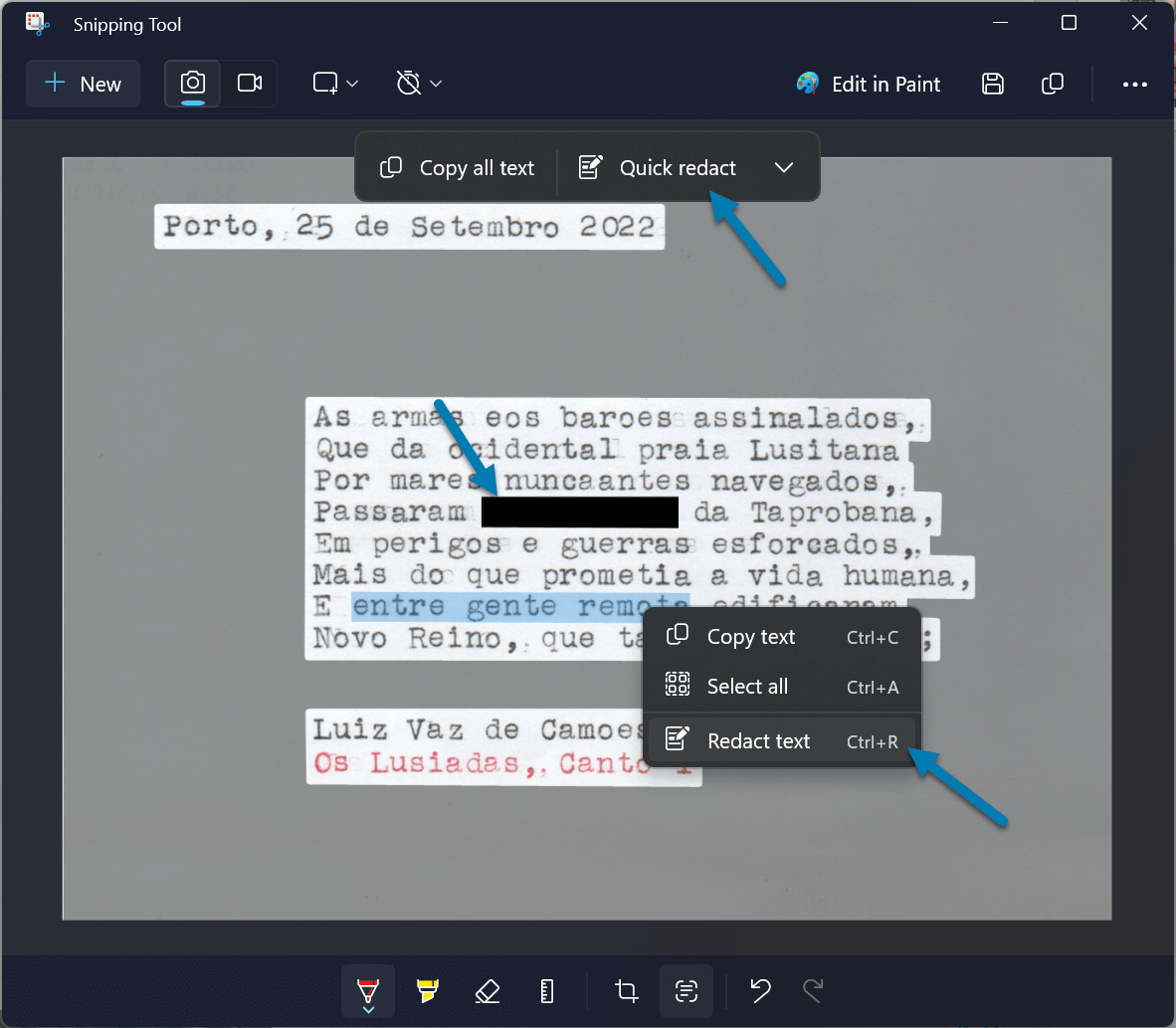The image size is (1176, 1028).
Task: Click the line 'As armas eos baroes assinalados'
Action: tap(617, 418)
